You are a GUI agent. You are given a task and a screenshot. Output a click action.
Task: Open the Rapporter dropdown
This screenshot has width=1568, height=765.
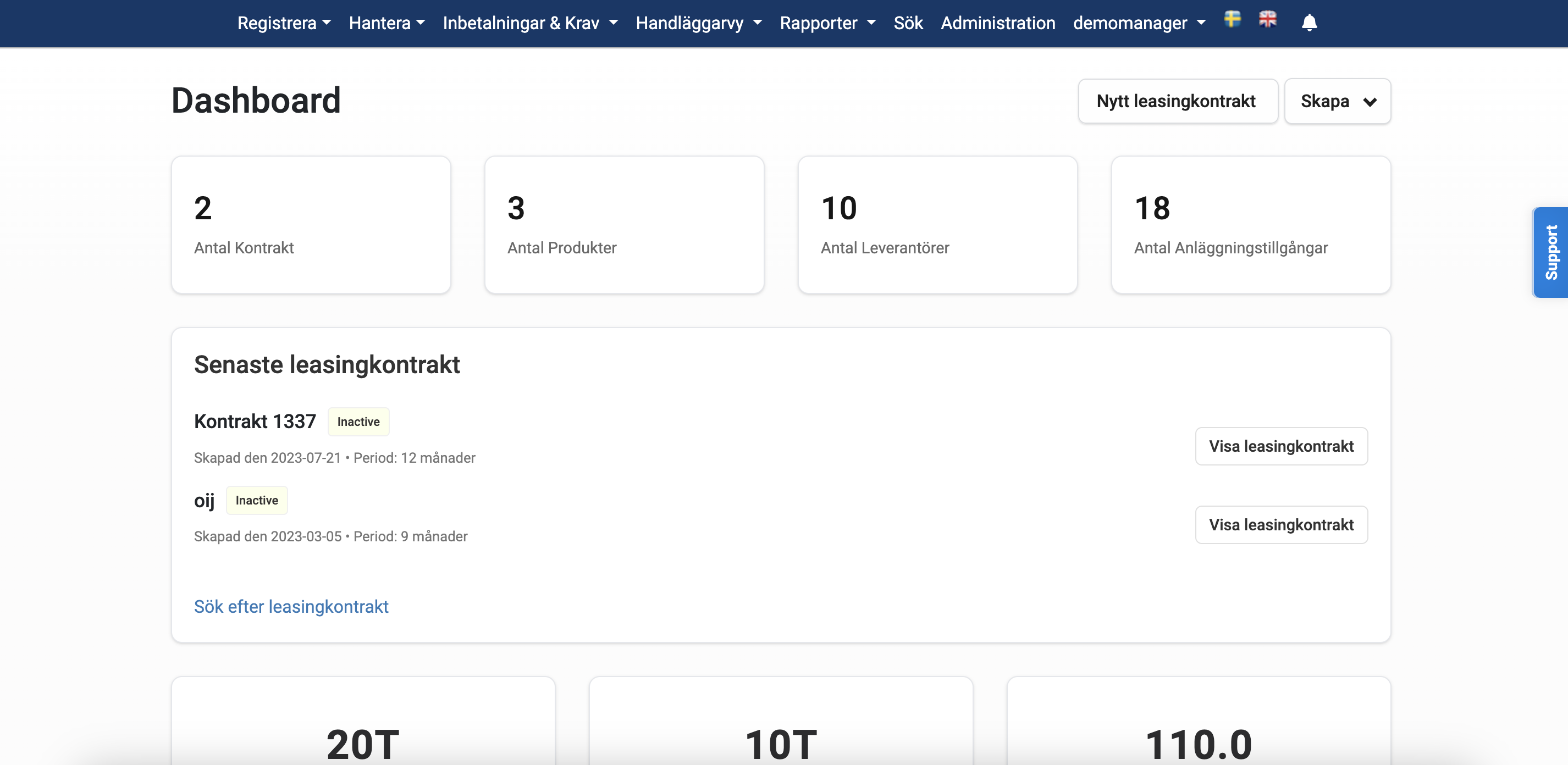pyautogui.click(x=828, y=23)
